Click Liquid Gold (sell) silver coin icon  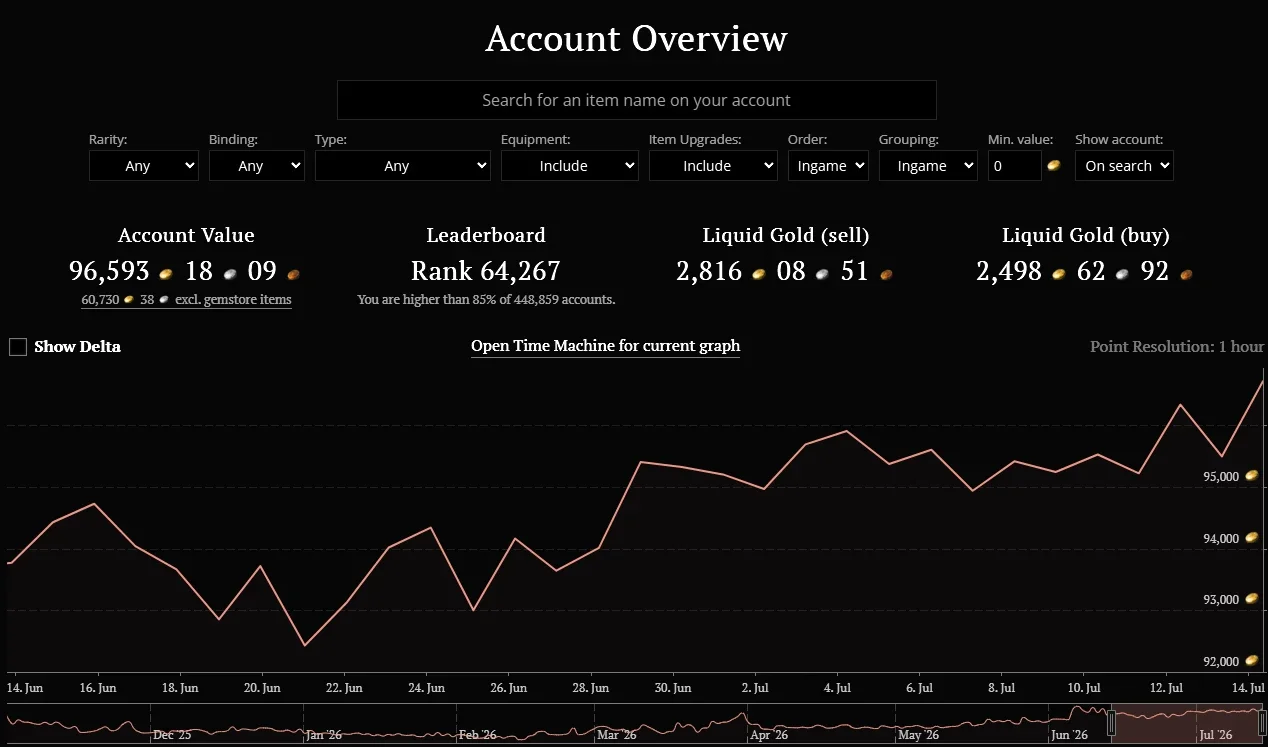[823, 273]
